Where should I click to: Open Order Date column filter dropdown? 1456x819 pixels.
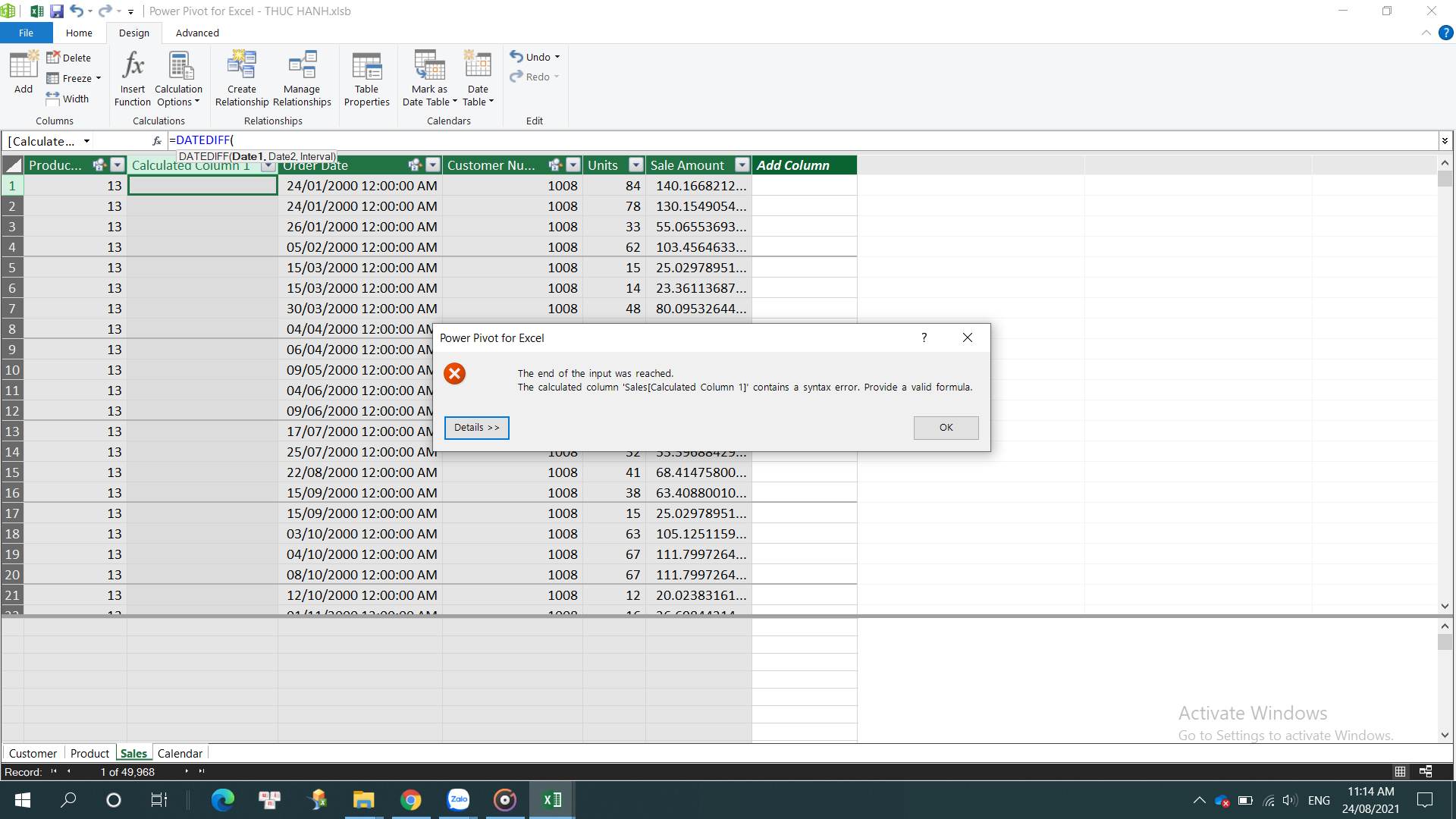[x=433, y=165]
